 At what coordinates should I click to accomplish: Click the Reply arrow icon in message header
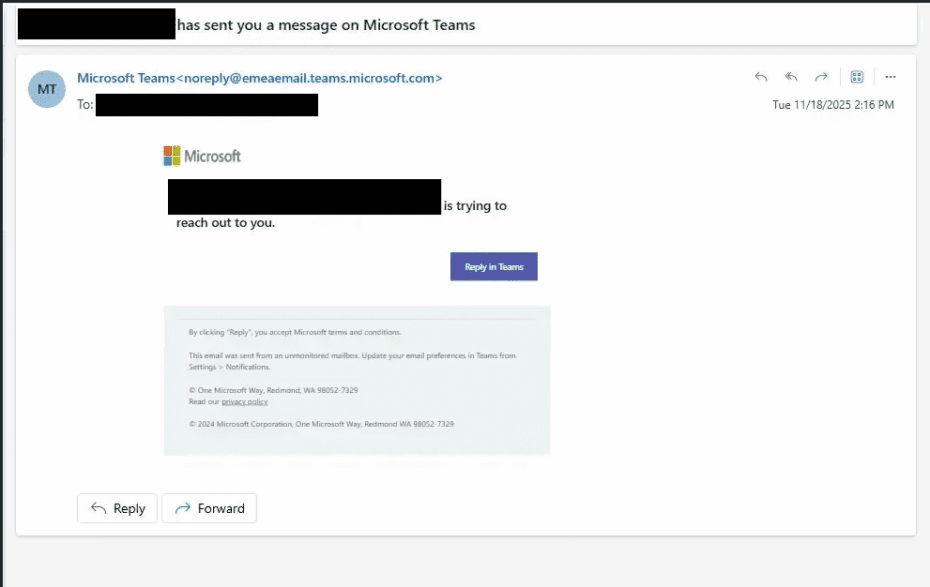(x=761, y=77)
